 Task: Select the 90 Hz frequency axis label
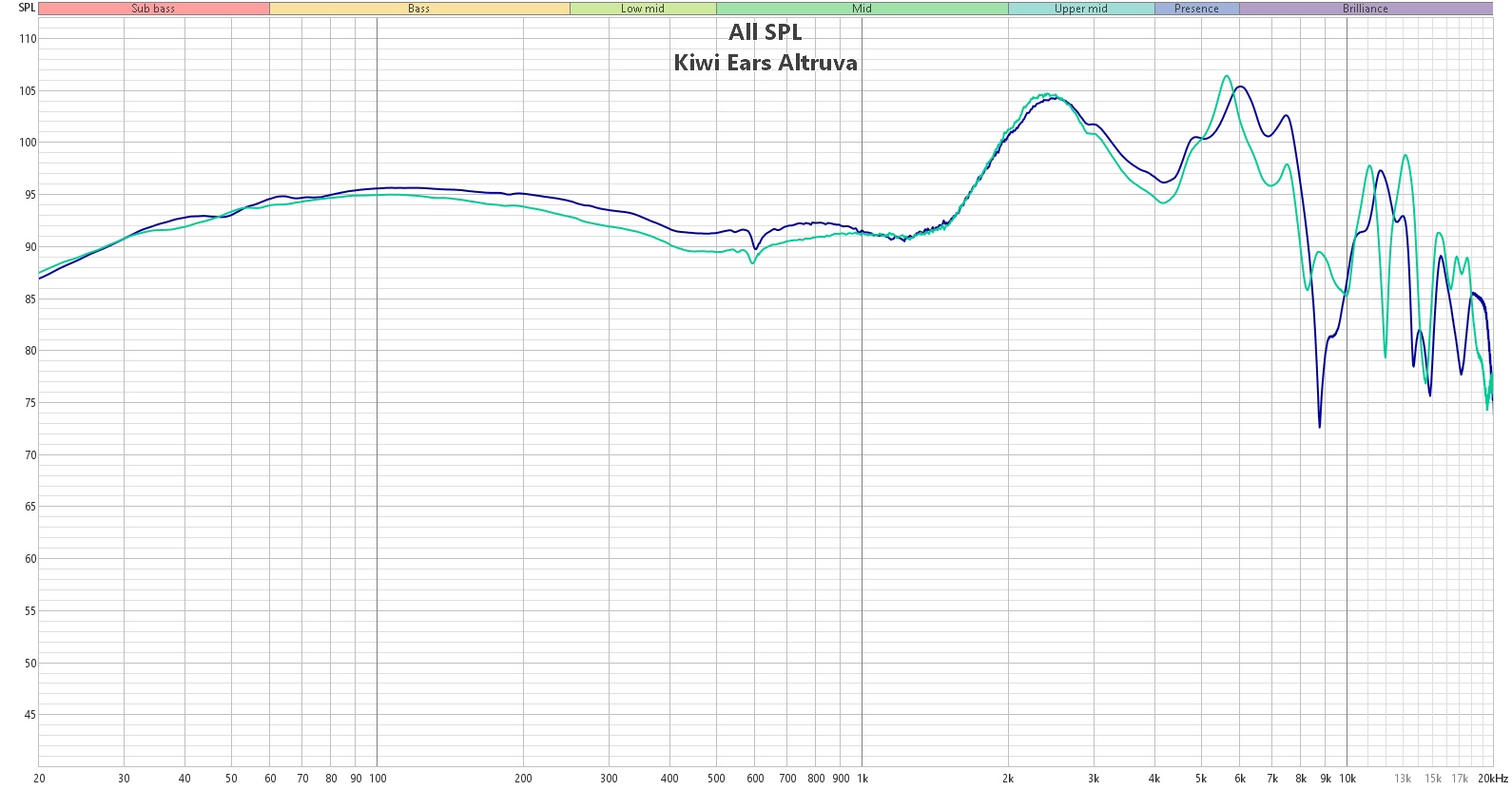[x=356, y=779]
